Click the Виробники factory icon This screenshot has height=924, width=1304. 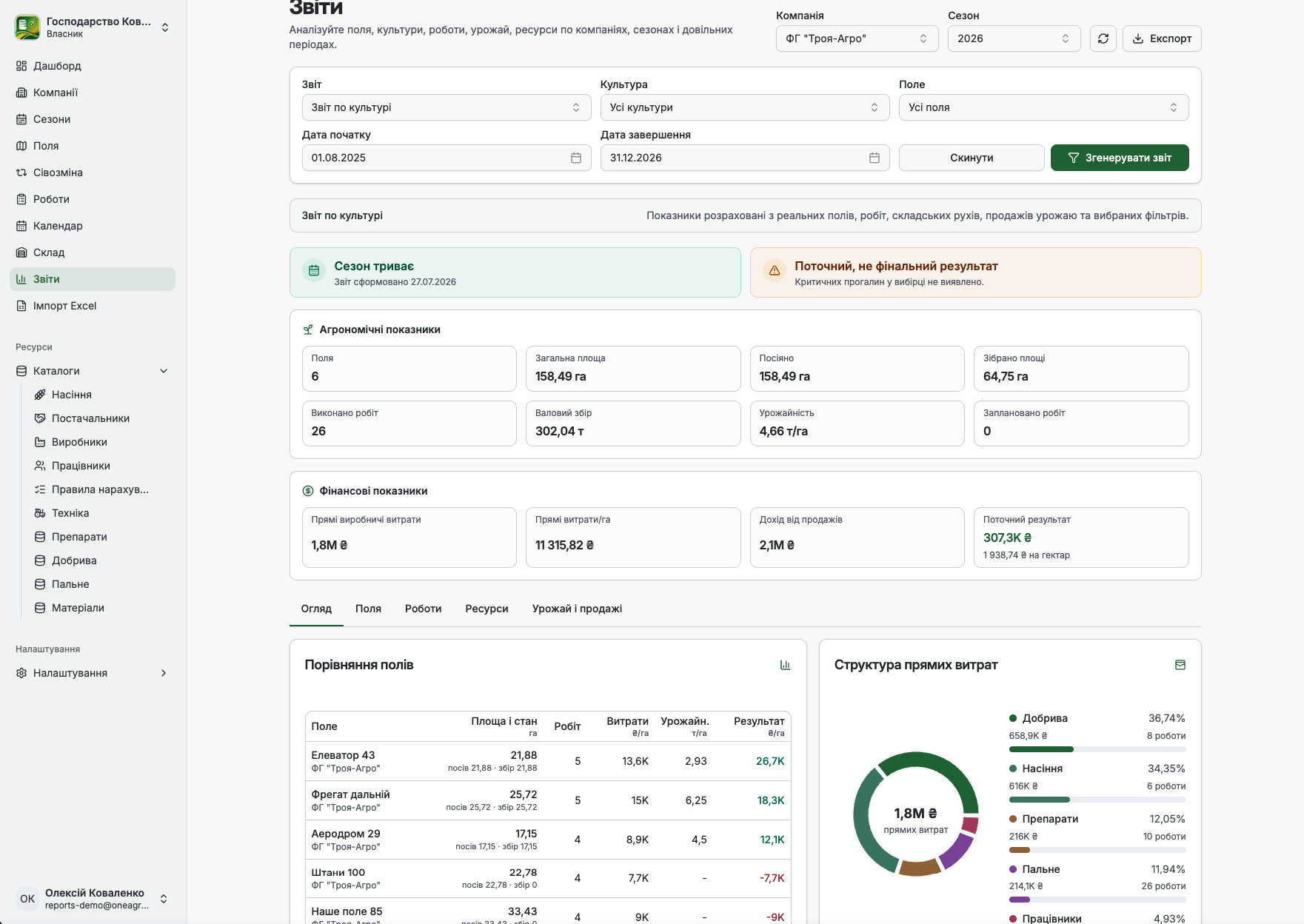(40, 442)
